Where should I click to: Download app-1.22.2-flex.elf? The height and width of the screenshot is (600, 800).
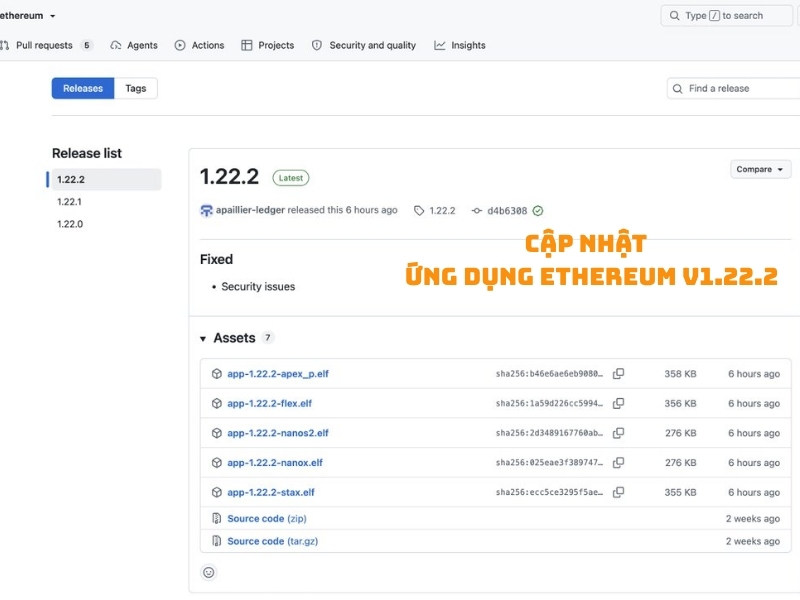coord(269,404)
